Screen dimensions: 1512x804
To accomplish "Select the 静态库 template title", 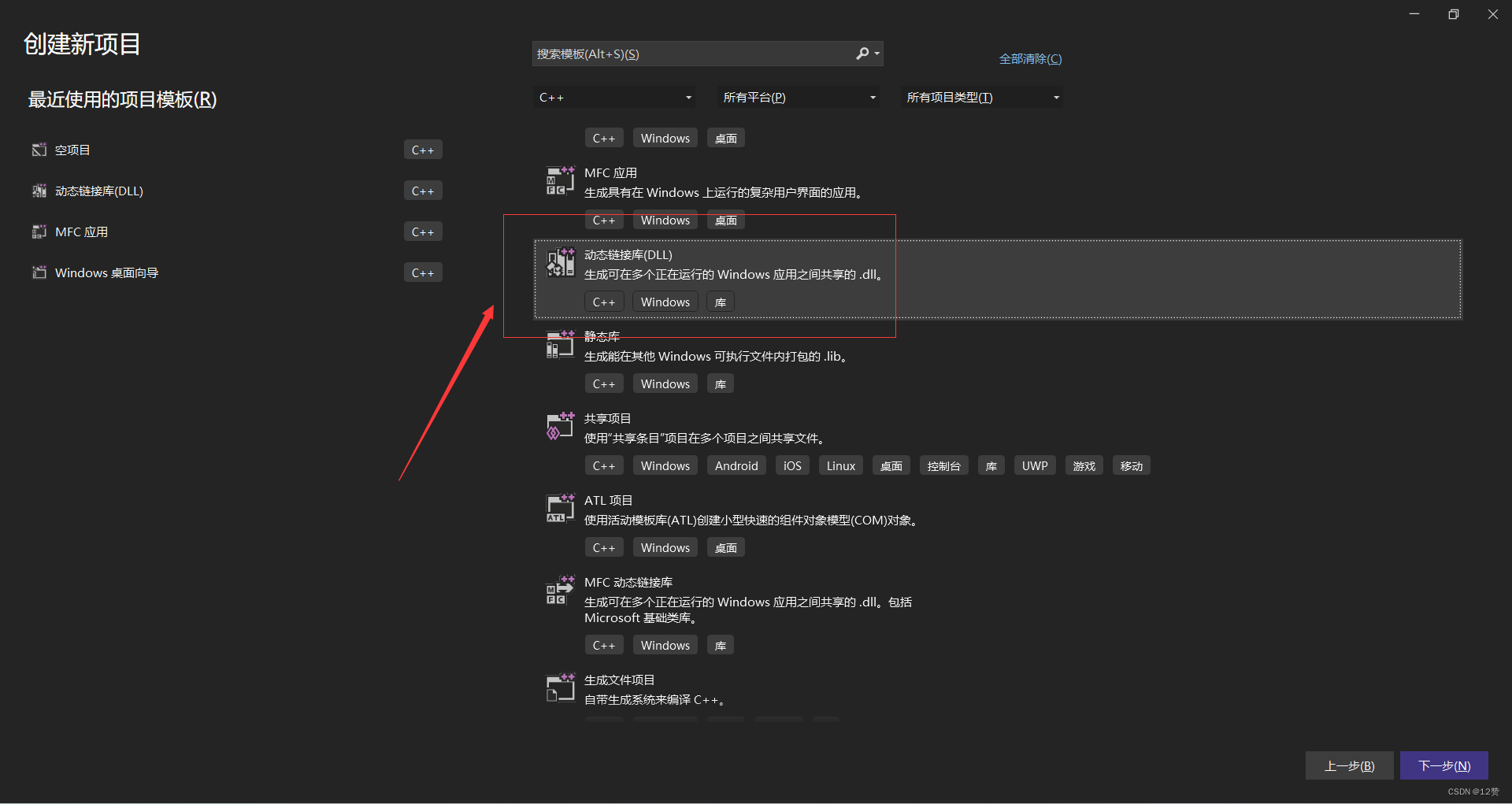I will 602,337.
